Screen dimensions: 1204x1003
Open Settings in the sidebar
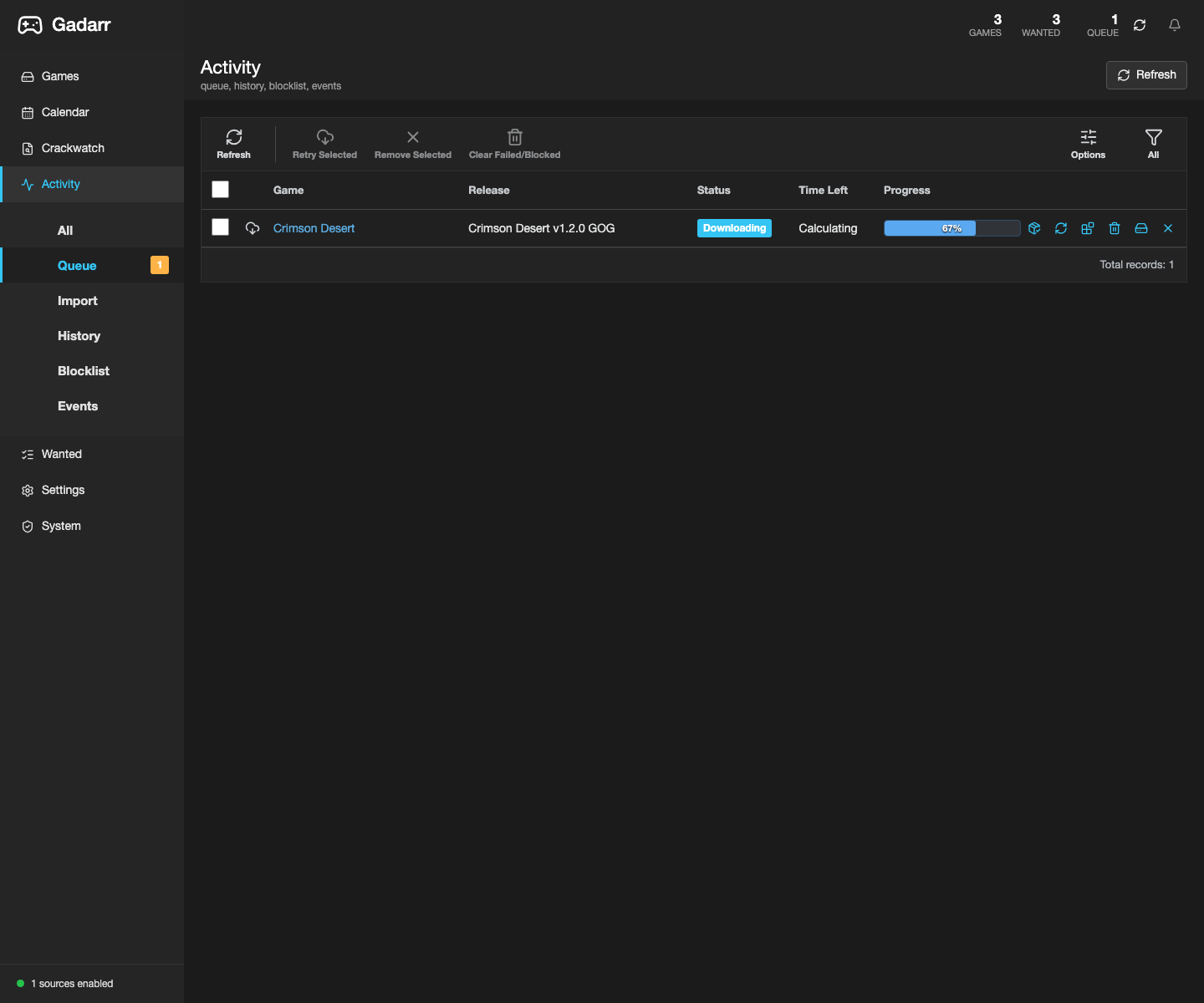pyautogui.click(x=92, y=490)
